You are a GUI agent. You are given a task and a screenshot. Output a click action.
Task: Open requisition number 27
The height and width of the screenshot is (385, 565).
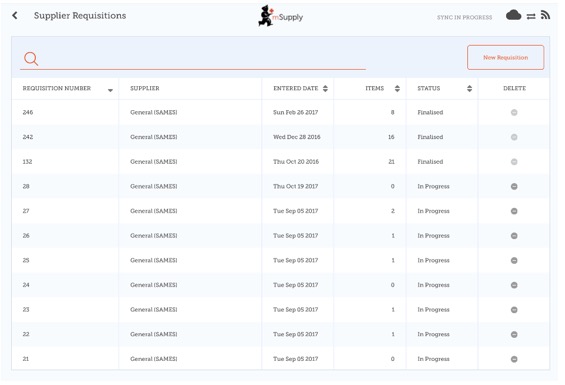point(26,211)
